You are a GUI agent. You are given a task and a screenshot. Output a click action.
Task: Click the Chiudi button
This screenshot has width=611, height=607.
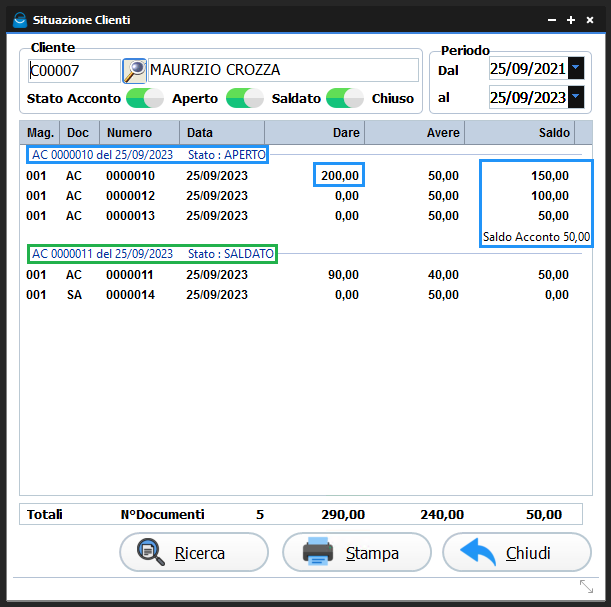tap(517, 552)
